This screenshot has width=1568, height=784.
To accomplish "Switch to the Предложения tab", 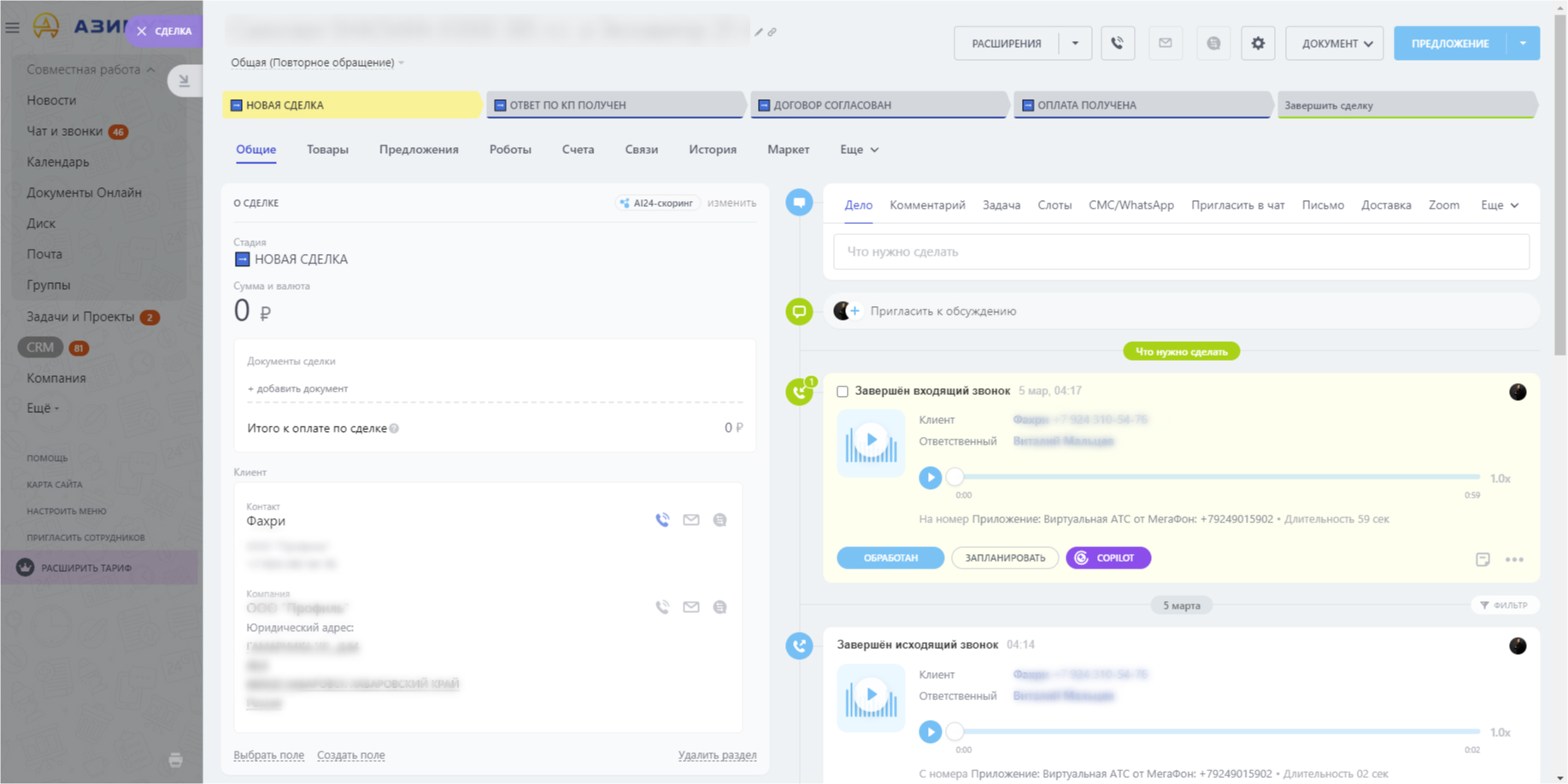I will pyautogui.click(x=419, y=150).
